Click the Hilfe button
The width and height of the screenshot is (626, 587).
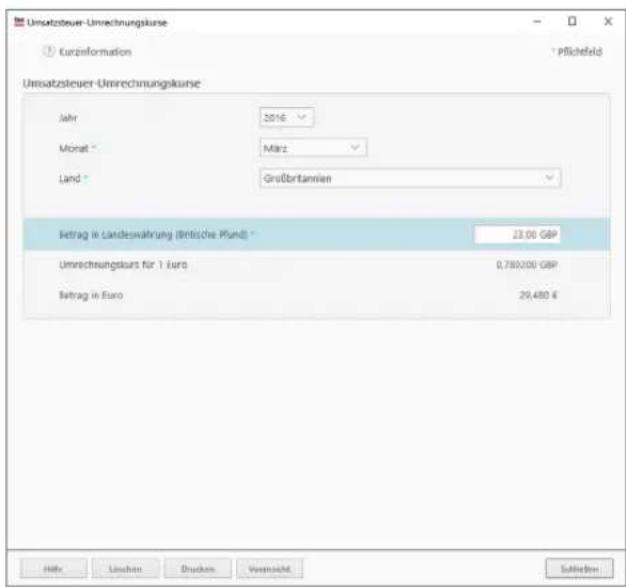53,569
